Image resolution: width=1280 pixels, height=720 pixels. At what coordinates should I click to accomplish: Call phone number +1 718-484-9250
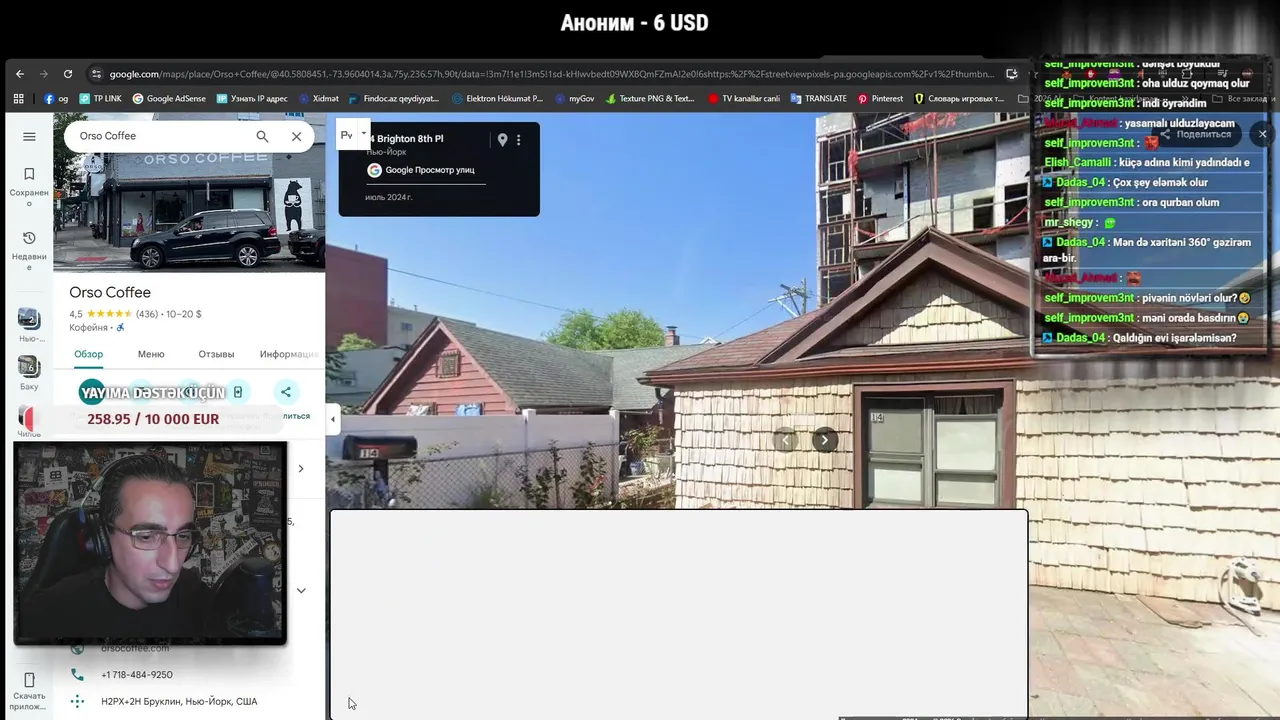coord(137,675)
